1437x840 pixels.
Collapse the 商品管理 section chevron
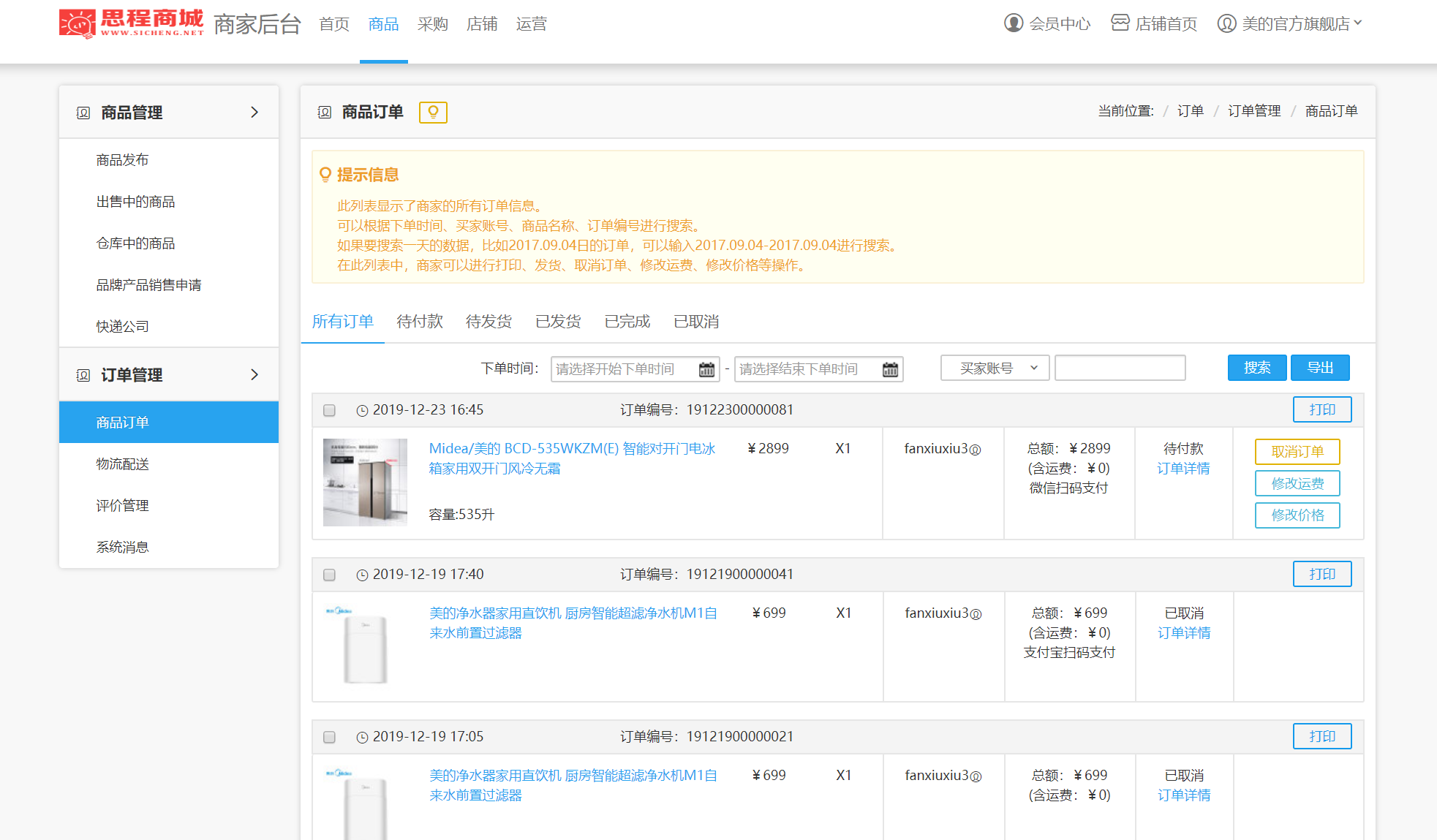point(254,112)
